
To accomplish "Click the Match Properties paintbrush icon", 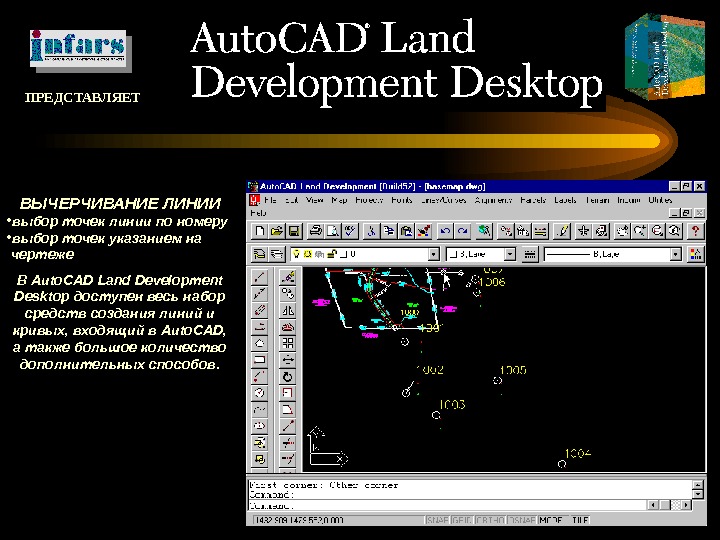I will point(423,231).
